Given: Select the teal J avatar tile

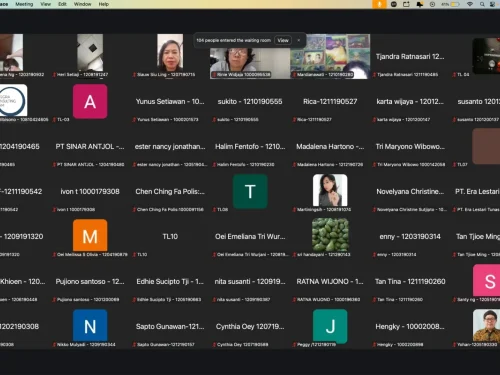Looking at the screenshot, I should click(x=330, y=326).
